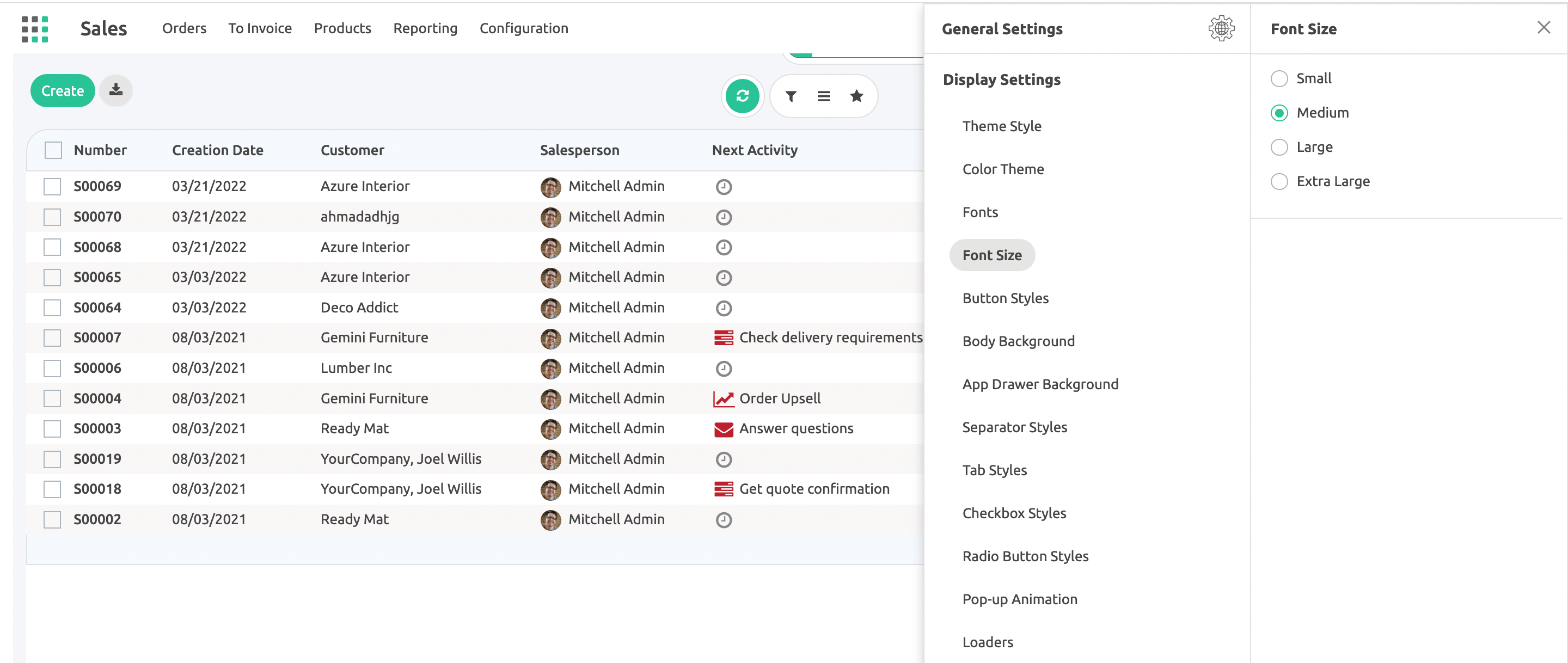This screenshot has width=1568, height=663.
Task: Open the Color Theme settings section
Action: click(x=1002, y=169)
